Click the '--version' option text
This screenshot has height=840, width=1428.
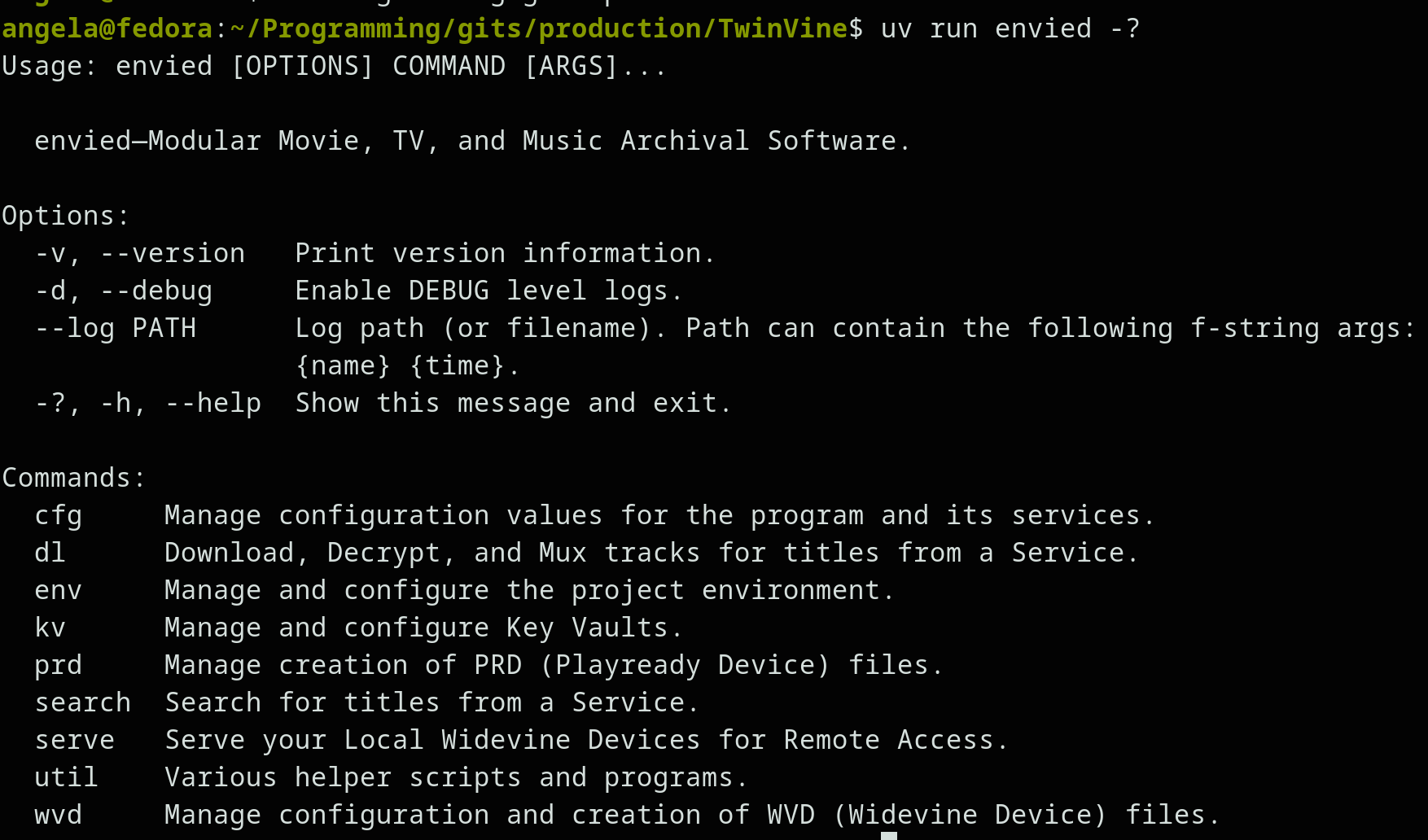(x=172, y=253)
